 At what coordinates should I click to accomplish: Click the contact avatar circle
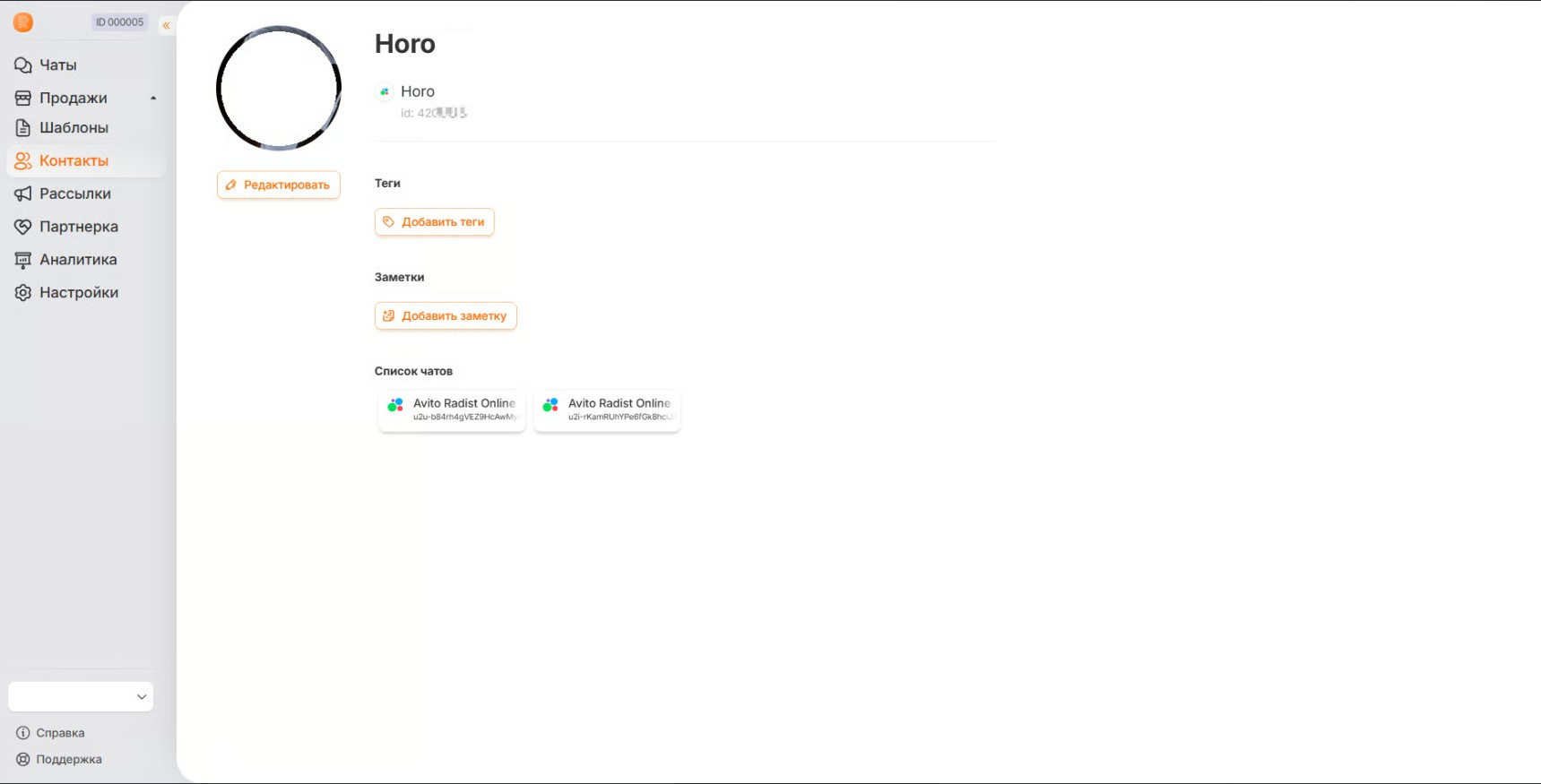tap(279, 89)
